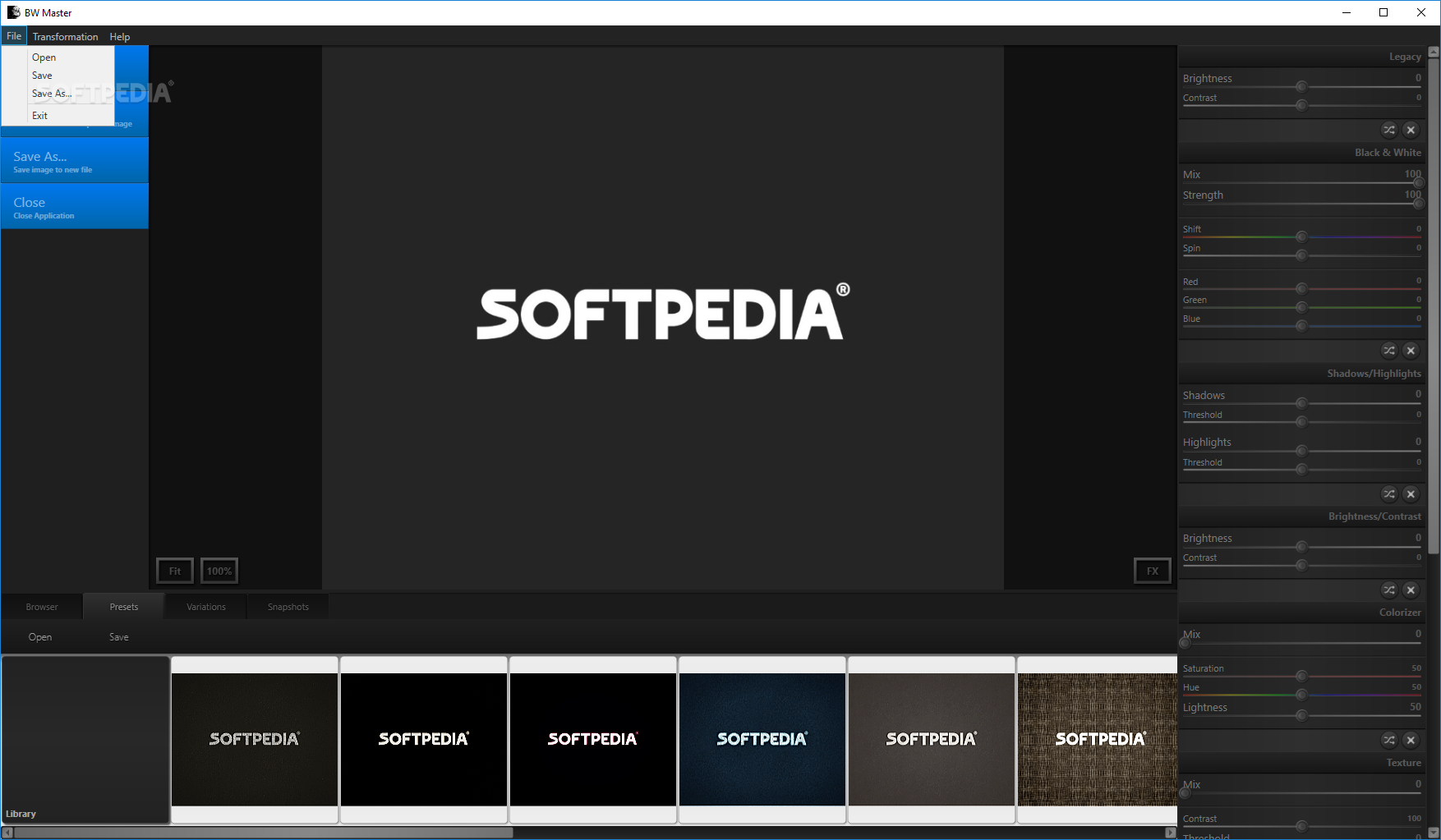Screen dimensions: 1441x840
Task: Randomize the Legacy section settings
Action: click(1388, 130)
